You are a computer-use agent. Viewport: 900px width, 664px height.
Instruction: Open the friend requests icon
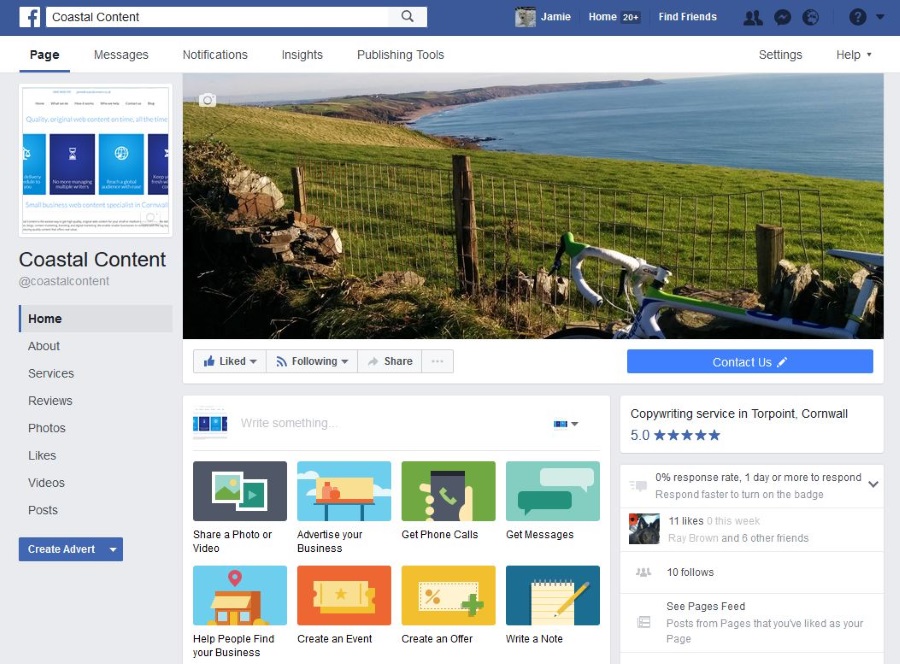(x=753, y=17)
